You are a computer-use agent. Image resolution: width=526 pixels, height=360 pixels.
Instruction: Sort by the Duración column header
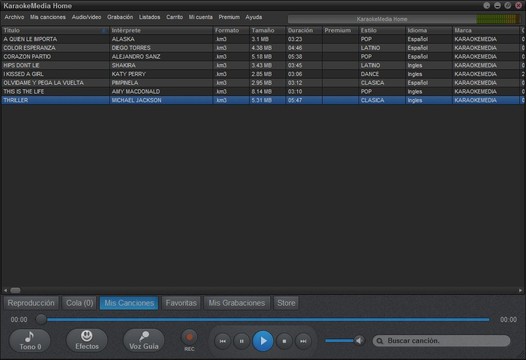point(304,30)
